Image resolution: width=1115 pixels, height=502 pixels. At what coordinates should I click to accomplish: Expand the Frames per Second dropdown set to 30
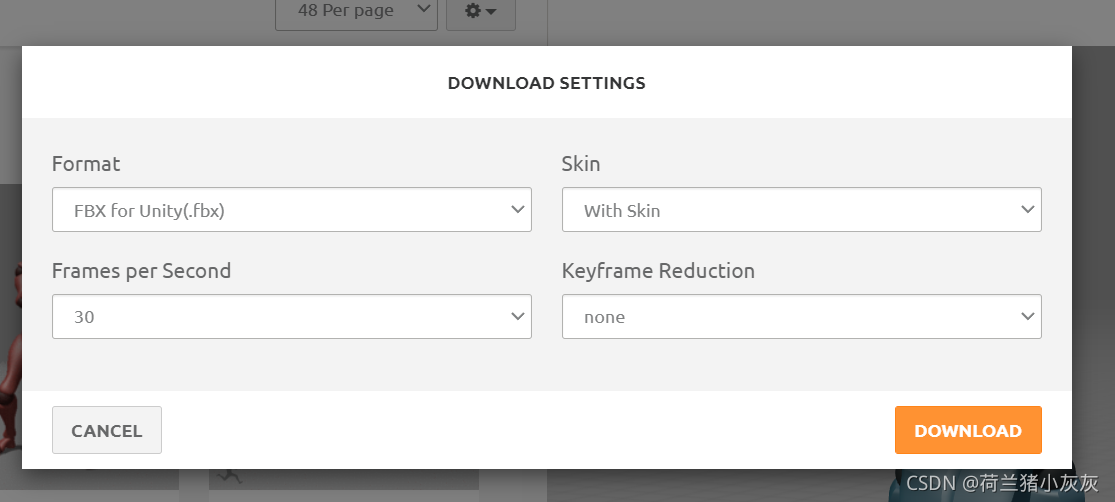coord(292,316)
